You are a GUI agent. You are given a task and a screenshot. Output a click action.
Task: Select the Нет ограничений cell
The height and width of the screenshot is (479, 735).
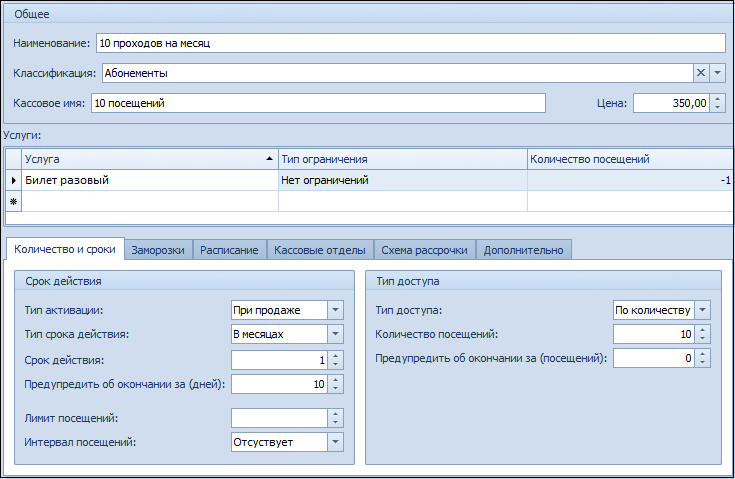tap(403, 180)
